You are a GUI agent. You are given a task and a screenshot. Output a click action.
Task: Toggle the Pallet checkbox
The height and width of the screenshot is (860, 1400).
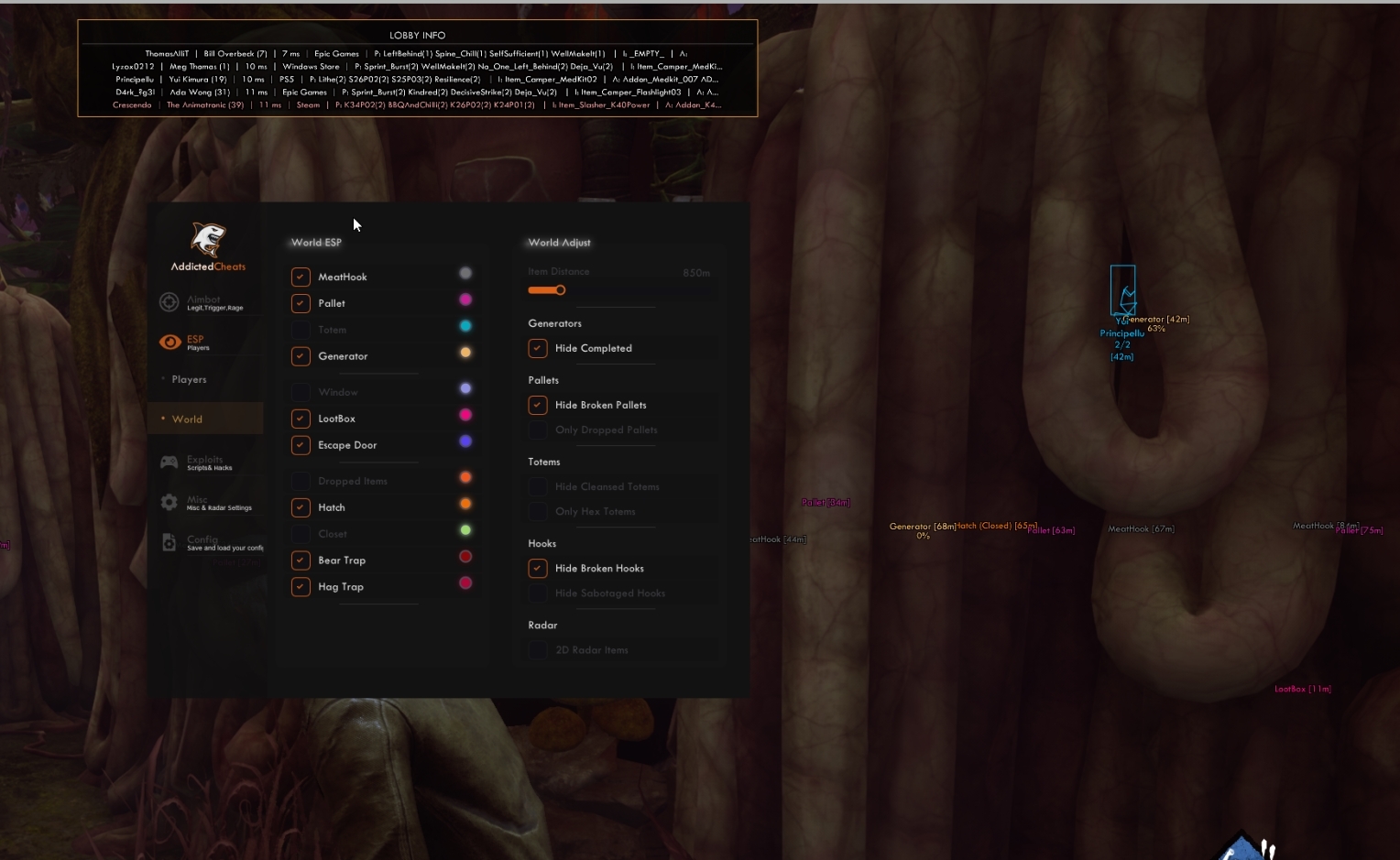[x=301, y=303]
